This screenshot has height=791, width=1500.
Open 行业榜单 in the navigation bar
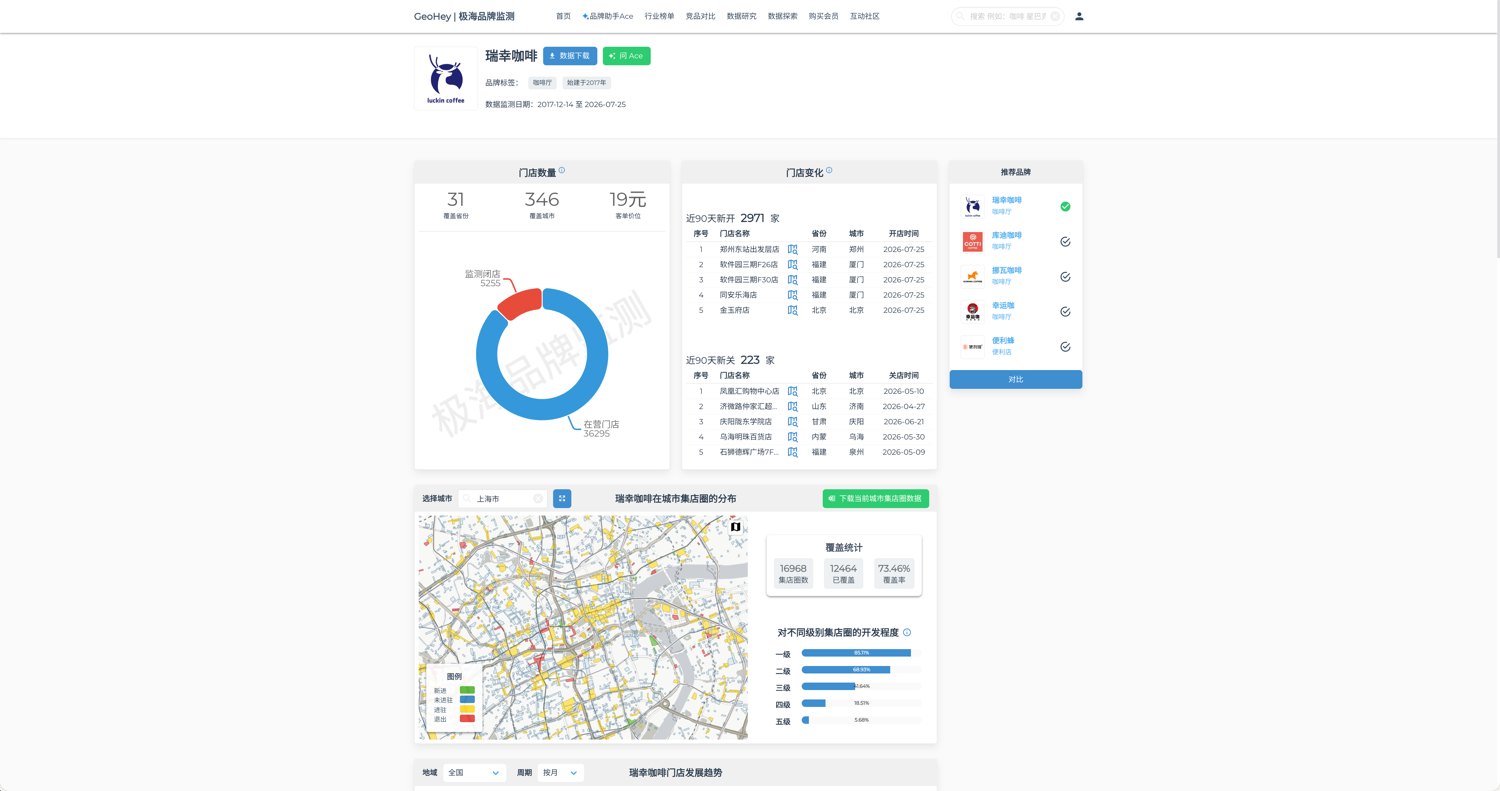[659, 16]
